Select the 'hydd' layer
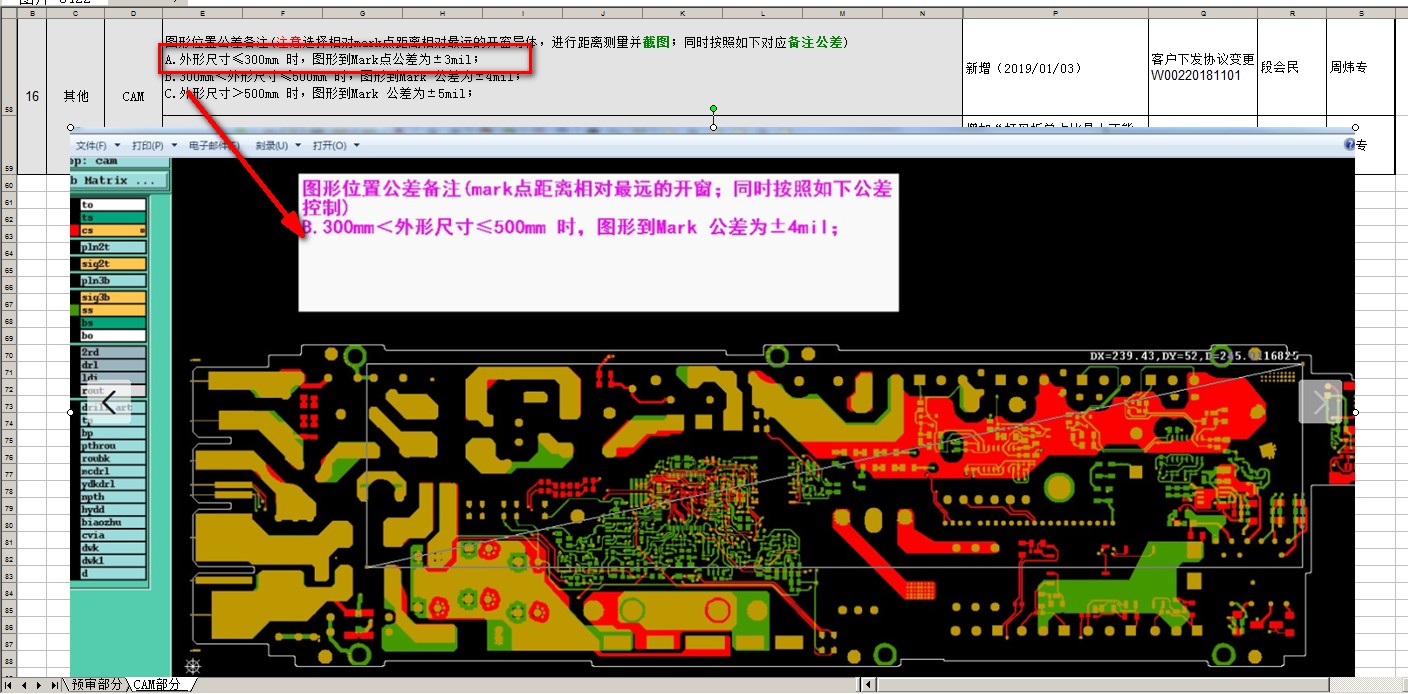The image size is (1408, 694). coord(113,509)
